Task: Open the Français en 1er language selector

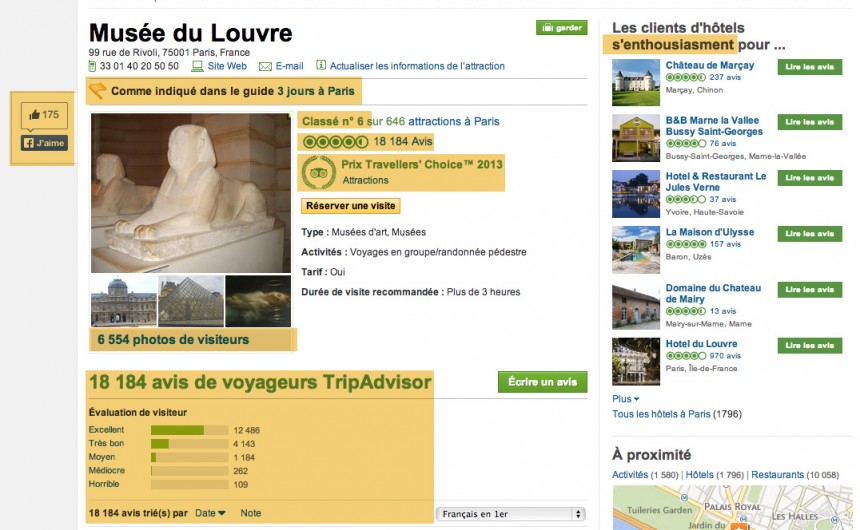Action: click(511, 514)
